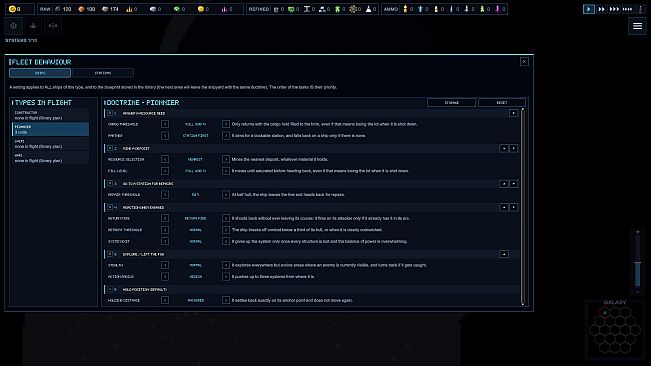Set game speed to double fast-forward
The width and height of the screenshot is (651, 366).
pos(601,9)
